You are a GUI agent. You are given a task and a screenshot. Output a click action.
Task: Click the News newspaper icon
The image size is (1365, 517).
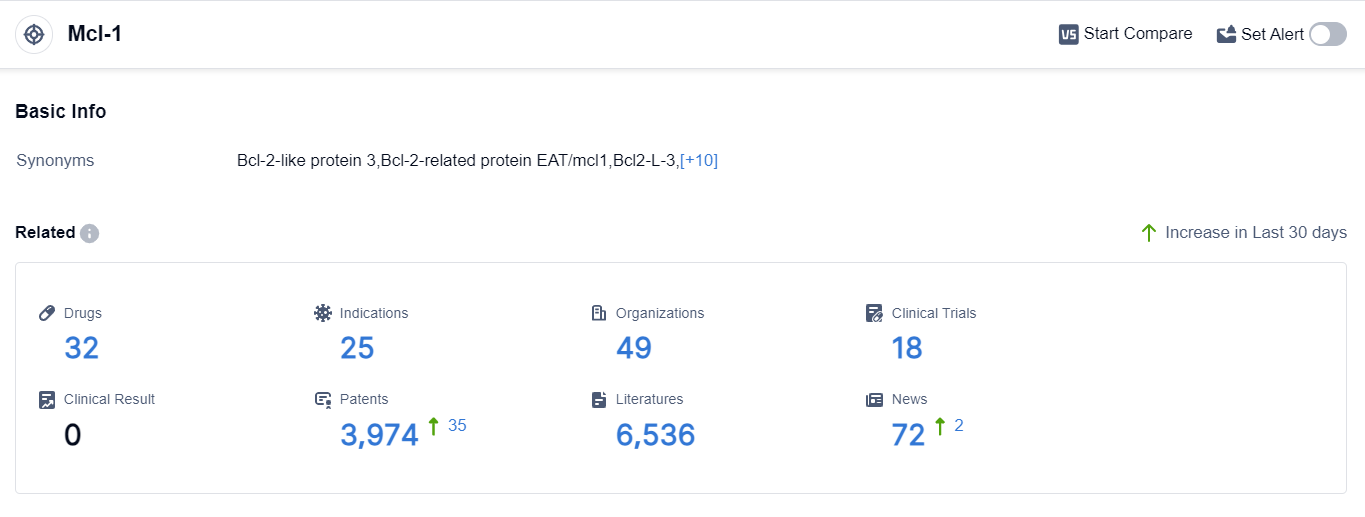pyautogui.click(x=874, y=400)
